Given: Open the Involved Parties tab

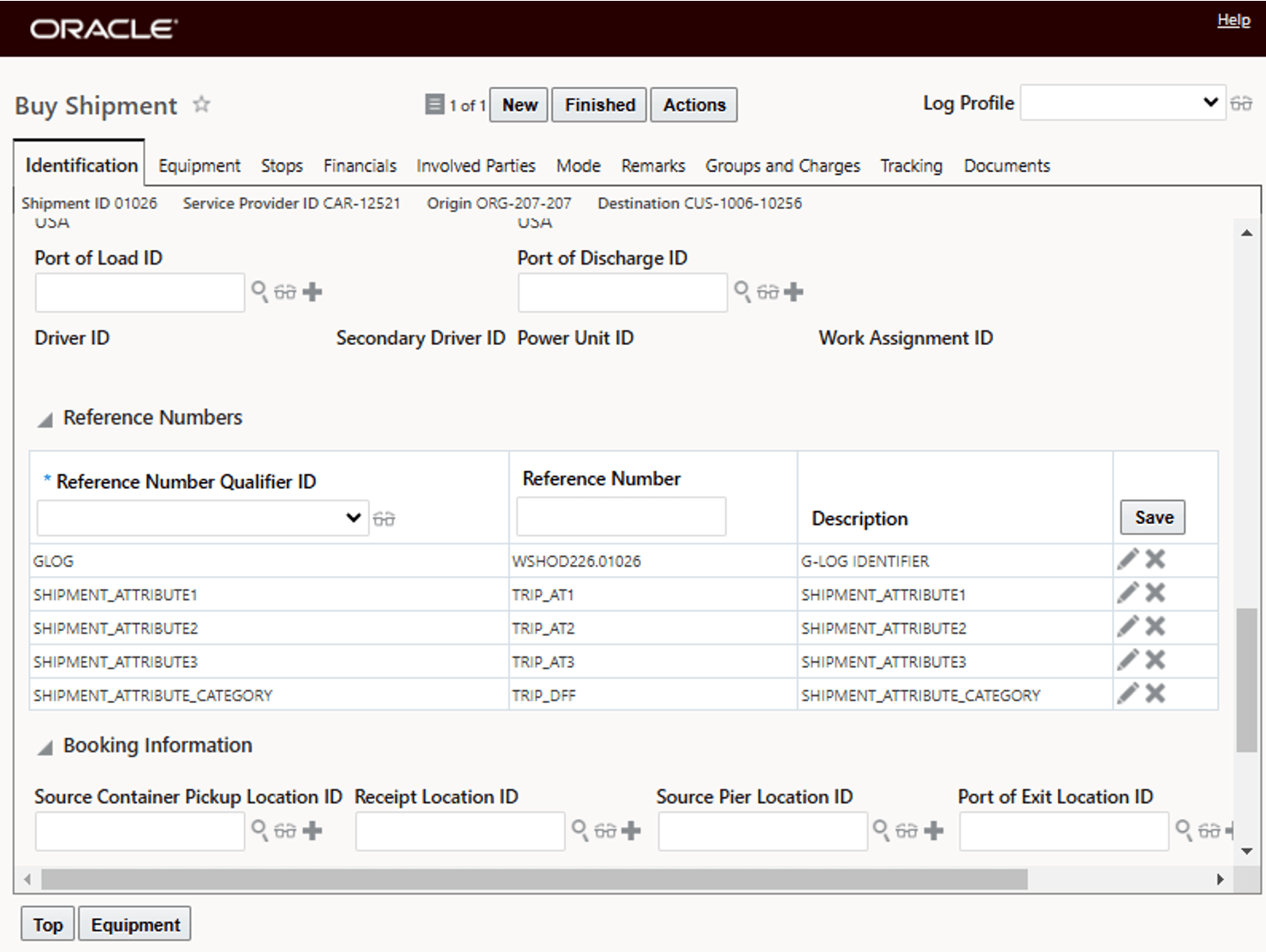Looking at the screenshot, I should pyautogui.click(x=475, y=165).
